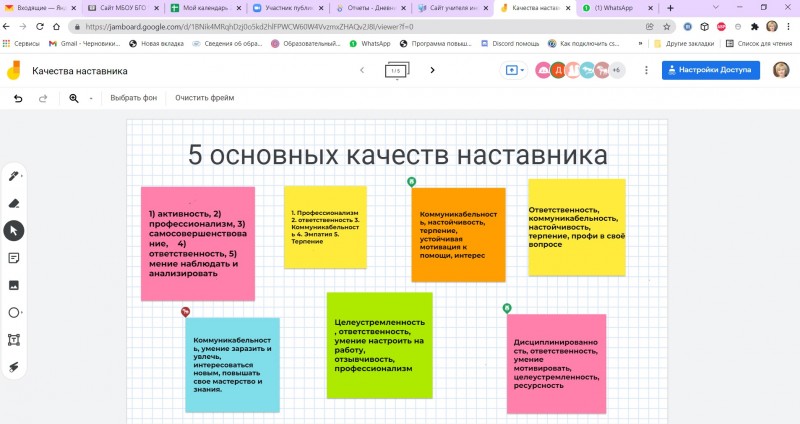
Task: Select the Text box tool
Action: click(14, 340)
